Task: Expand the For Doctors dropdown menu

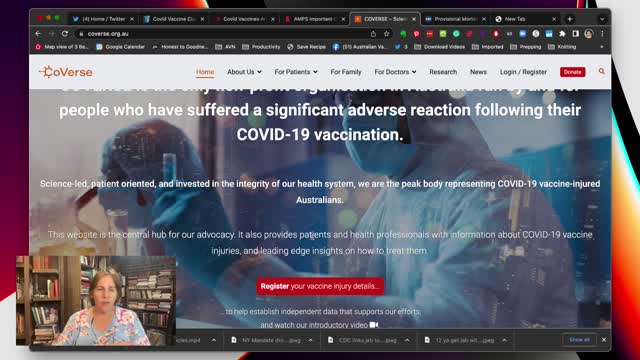Action: click(395, 72)
